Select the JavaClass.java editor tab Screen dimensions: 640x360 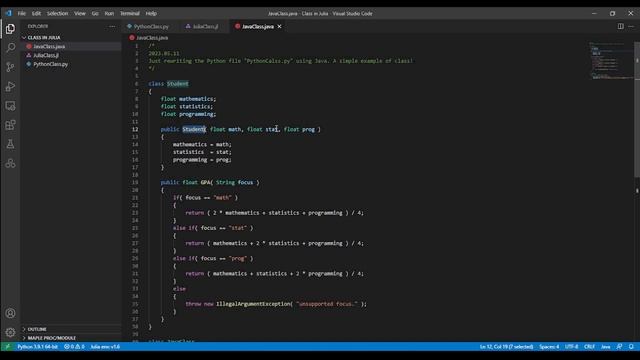coord(258,26)
